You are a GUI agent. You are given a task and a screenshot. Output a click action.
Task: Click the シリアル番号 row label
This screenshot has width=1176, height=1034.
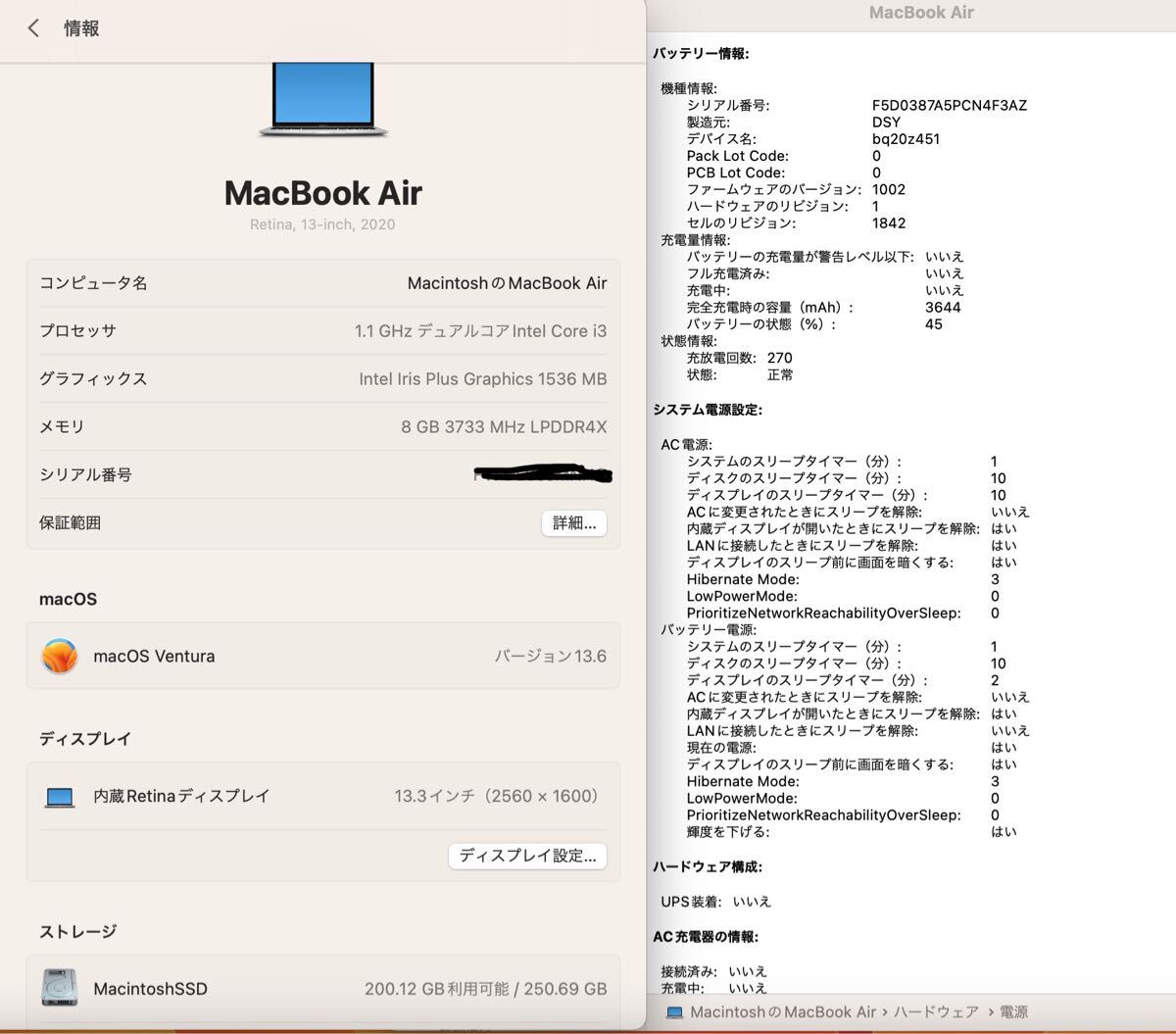pyautogui.click(x=85, y=475)
